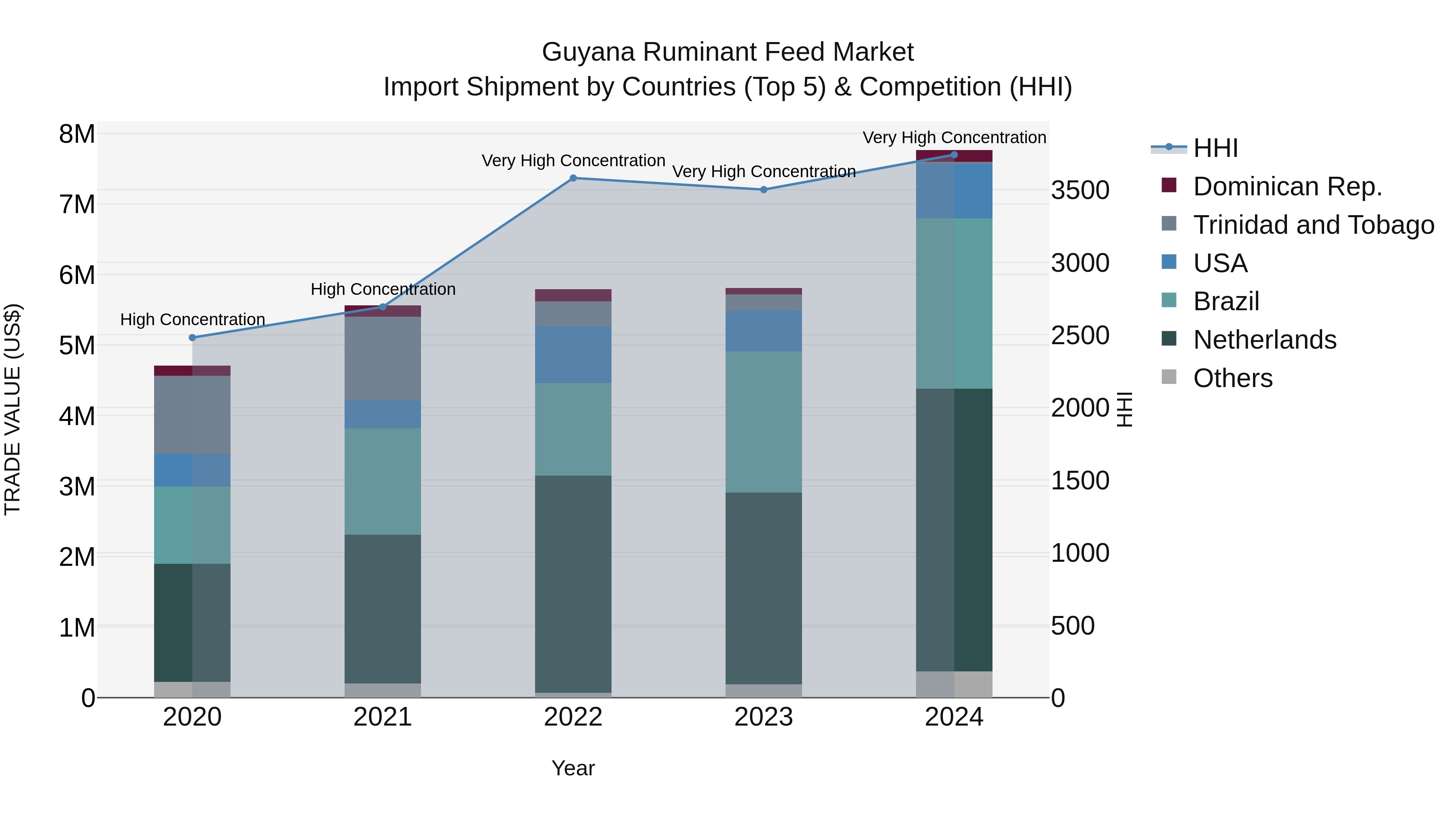Click the 2023 'Very High Concentration' annotation
This screenshot has height=819, width=1456.
click(x=764, y=171)
